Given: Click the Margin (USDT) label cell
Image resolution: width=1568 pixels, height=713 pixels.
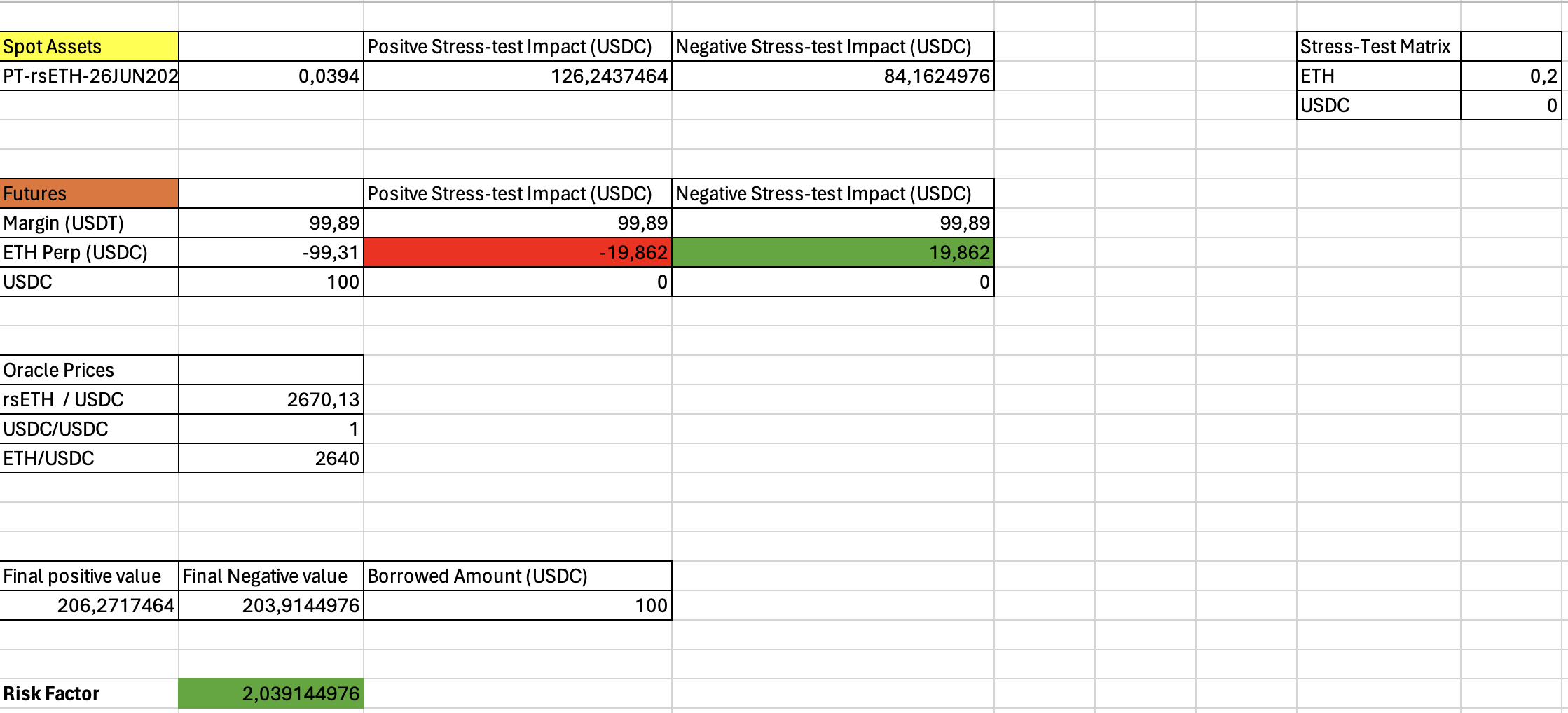Looking at the screenshot, I should 89,223.
